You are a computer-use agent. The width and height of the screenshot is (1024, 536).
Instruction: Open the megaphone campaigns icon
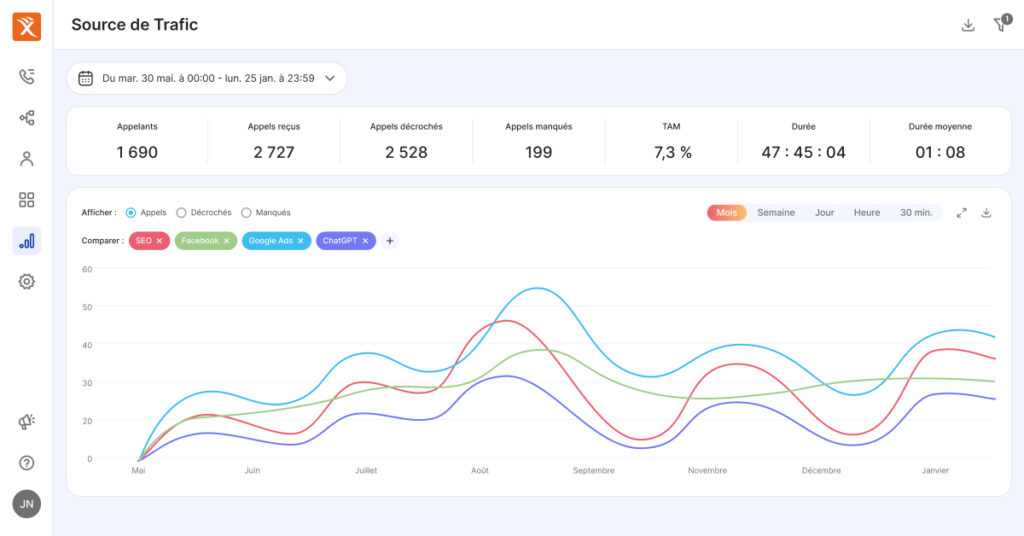click(26, 422)
